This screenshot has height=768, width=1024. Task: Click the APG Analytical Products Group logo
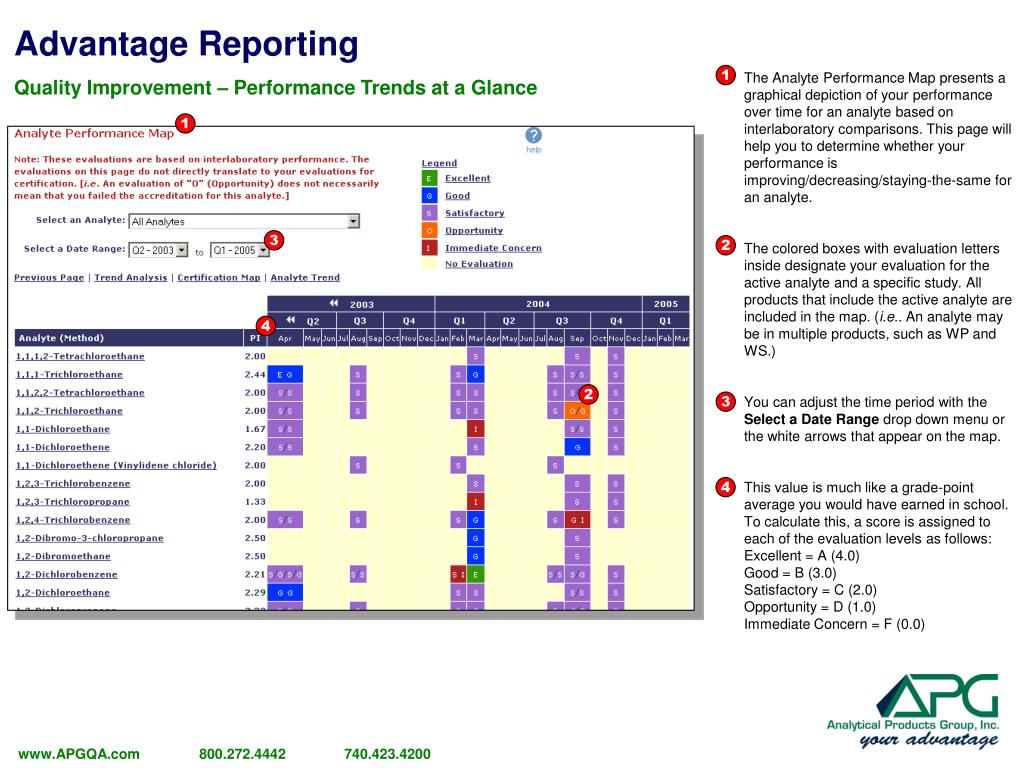(x=913, y=711)
